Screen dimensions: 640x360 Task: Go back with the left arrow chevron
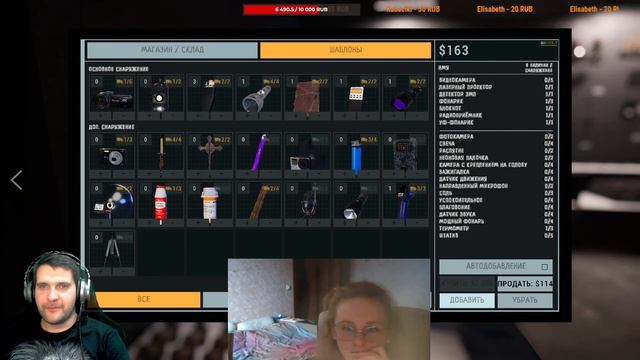(16, 180)
